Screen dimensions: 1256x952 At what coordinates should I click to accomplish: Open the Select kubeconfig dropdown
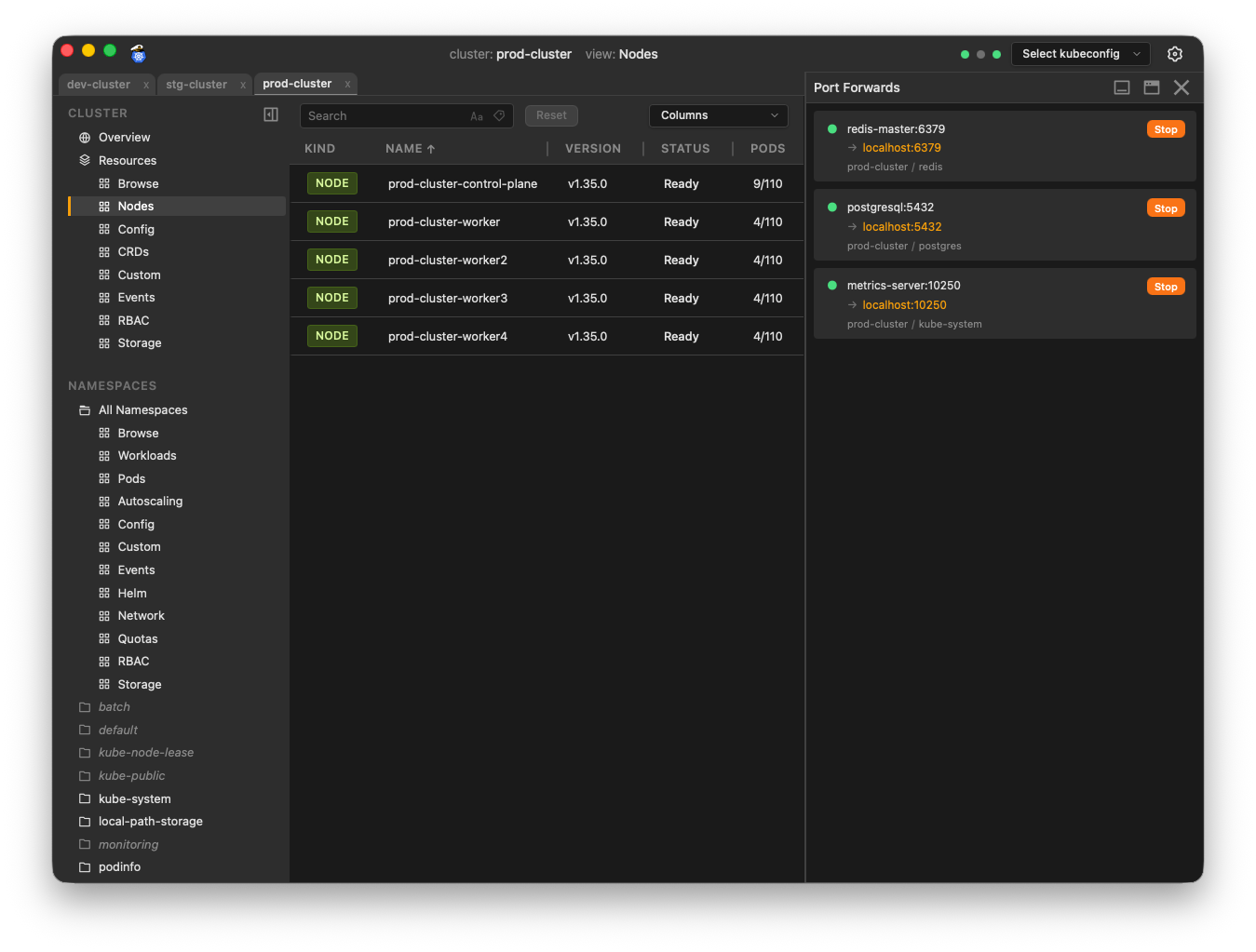1079,54
